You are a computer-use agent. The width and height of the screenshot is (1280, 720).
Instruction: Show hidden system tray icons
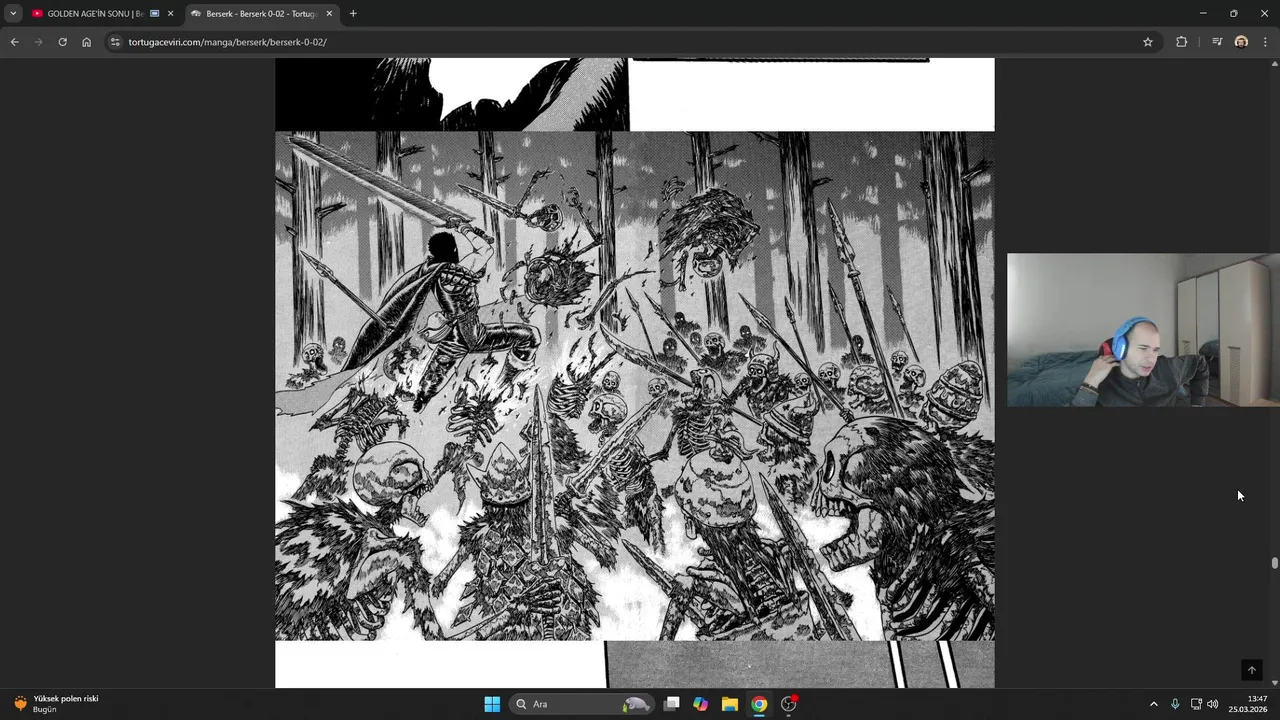1153,704
